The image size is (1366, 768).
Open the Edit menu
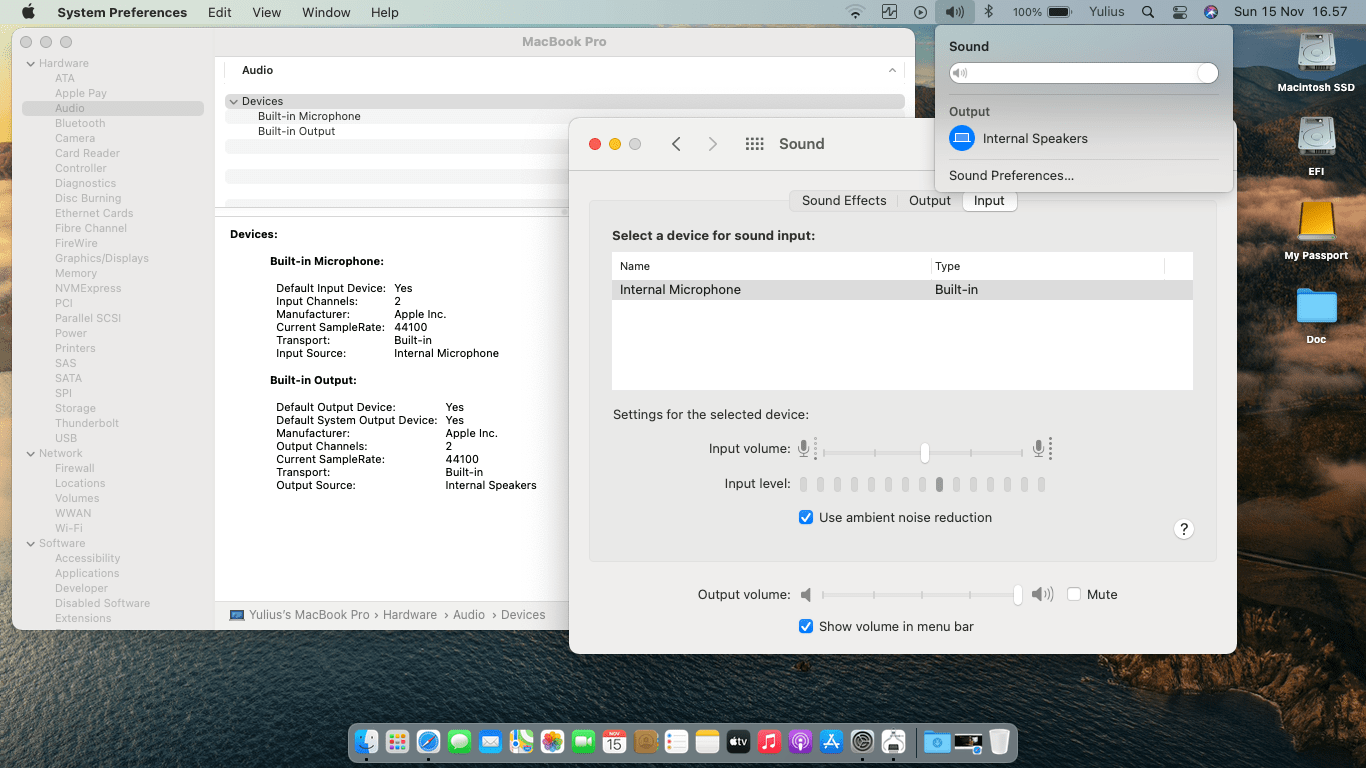220,12
